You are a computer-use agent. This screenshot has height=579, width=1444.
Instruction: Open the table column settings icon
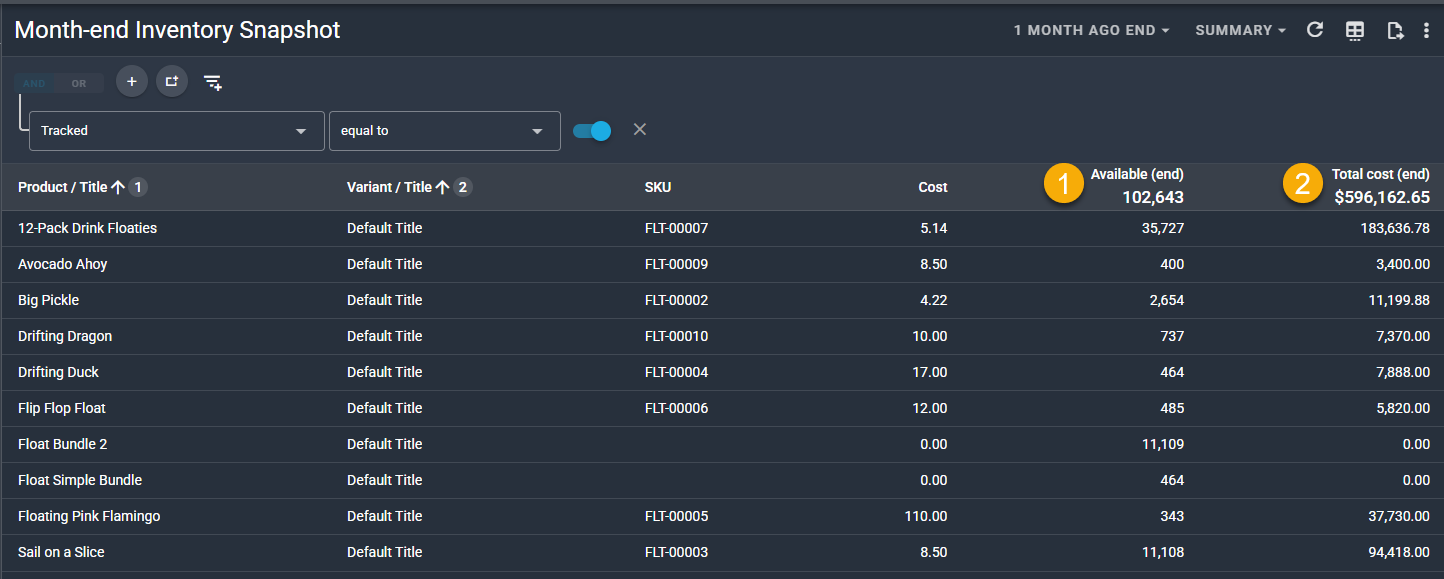point(1355,30)
